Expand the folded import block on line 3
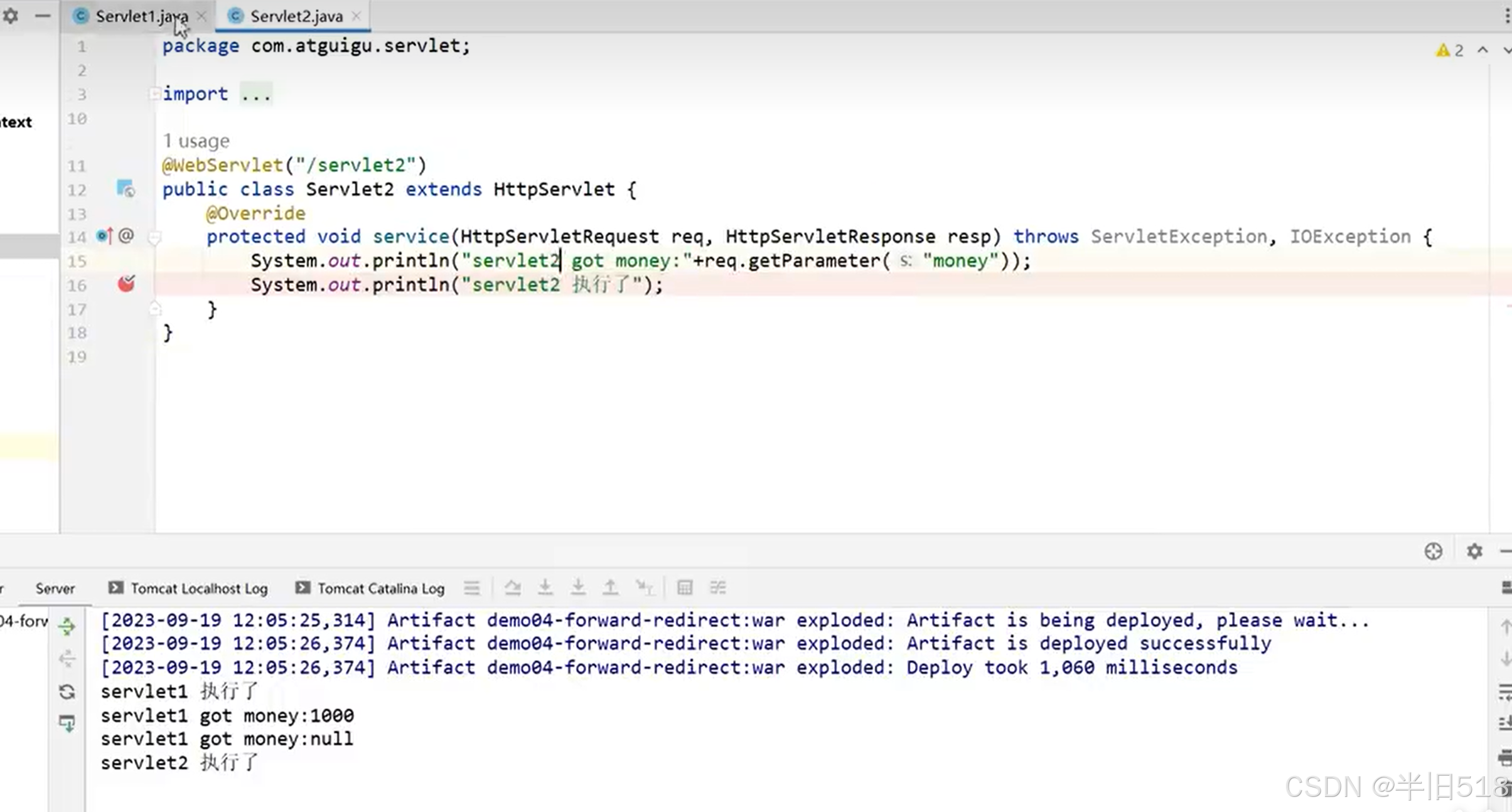 [154, 94]
